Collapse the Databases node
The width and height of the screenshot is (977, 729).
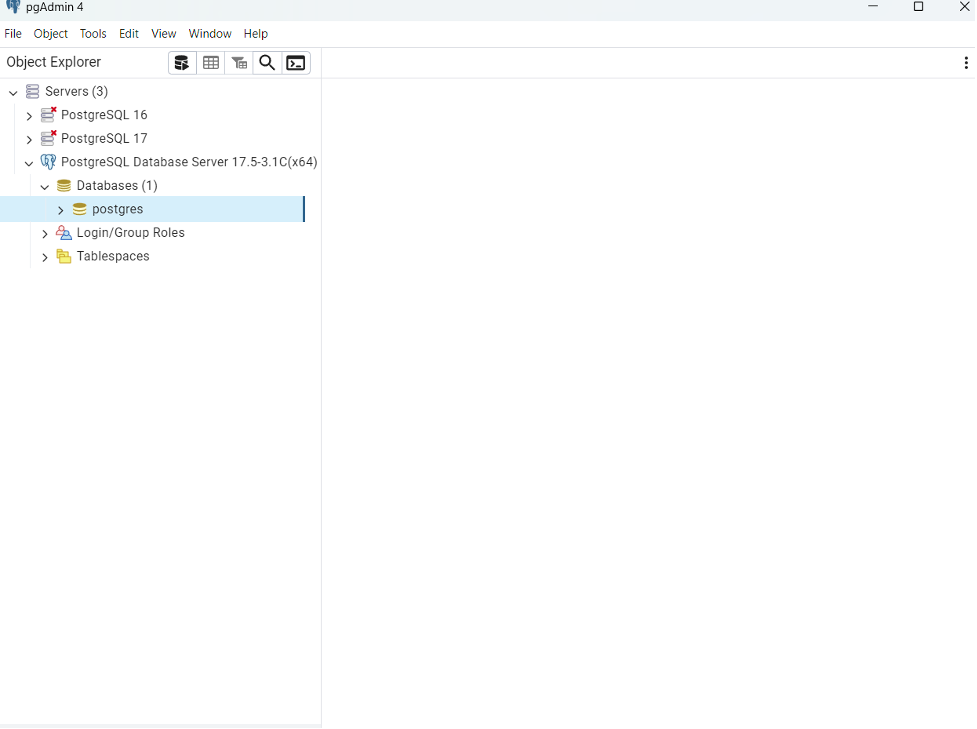tap(45, 187)
